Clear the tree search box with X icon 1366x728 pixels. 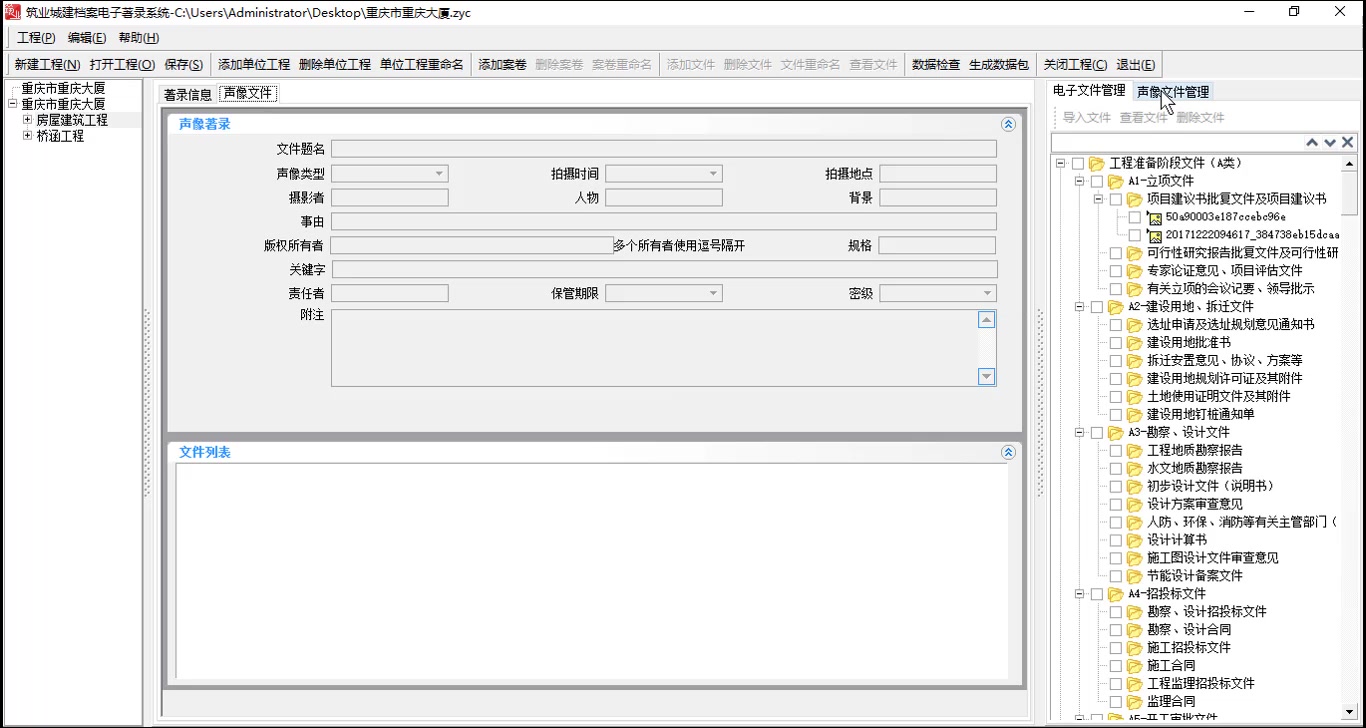point(1348,143)
